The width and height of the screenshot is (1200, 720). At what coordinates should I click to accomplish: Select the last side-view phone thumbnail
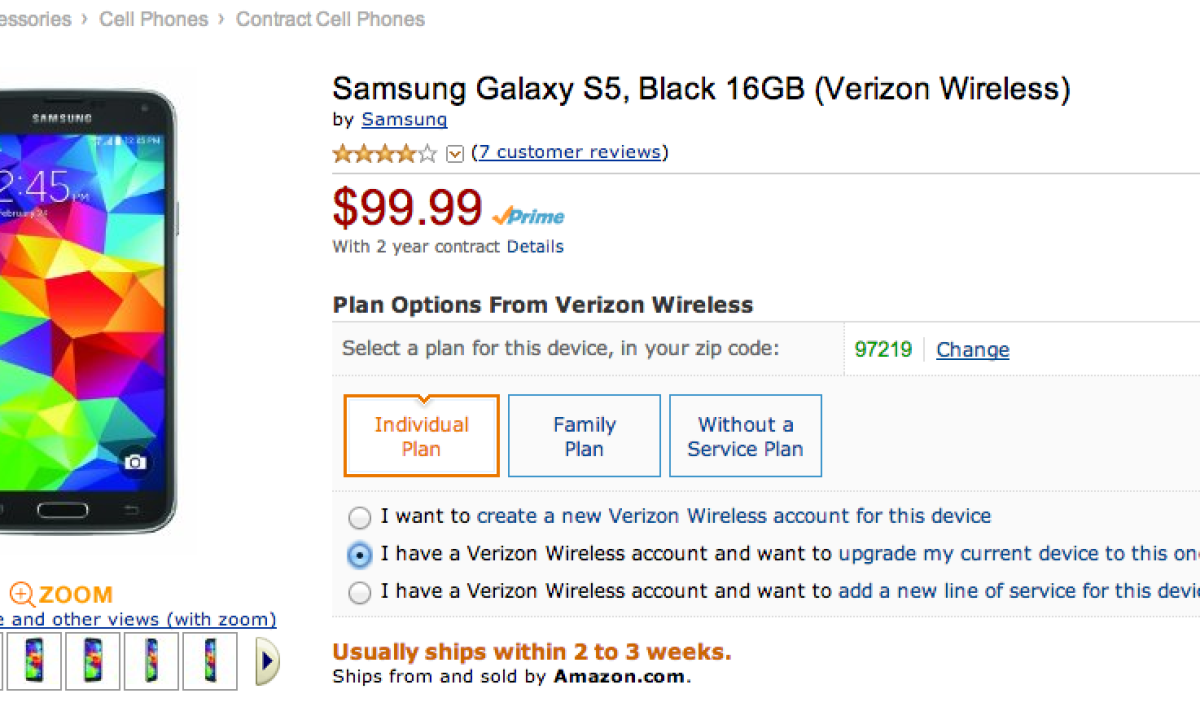click(x=210, y=661)
